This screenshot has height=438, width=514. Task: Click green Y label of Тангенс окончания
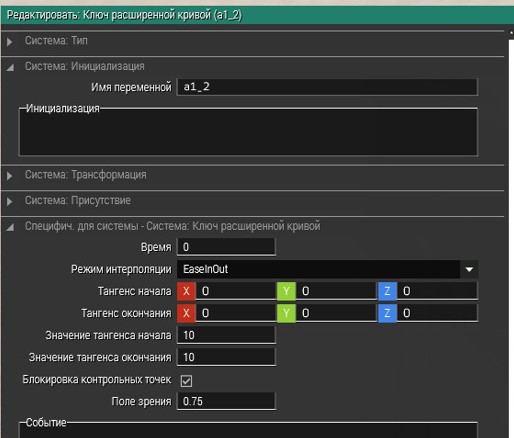tap(286, 313)
